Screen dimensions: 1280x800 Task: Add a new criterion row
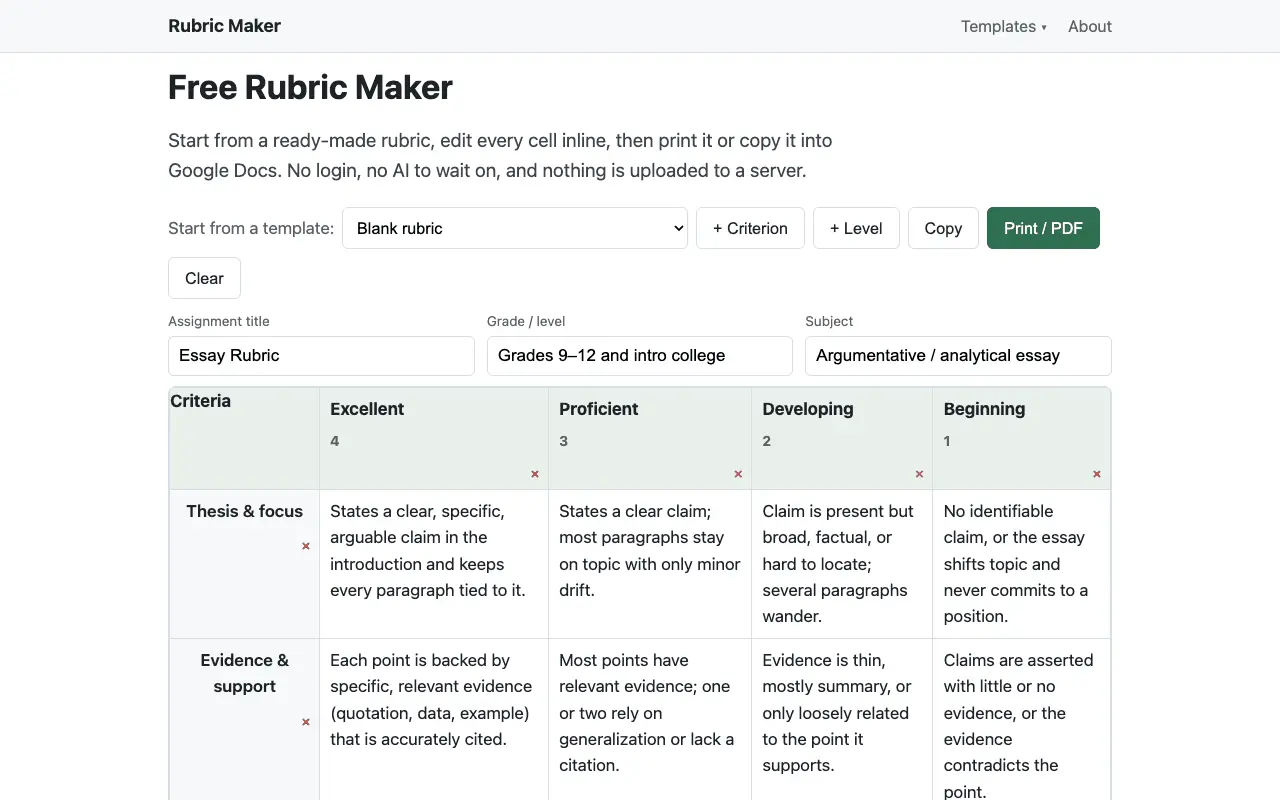point(750,228)
